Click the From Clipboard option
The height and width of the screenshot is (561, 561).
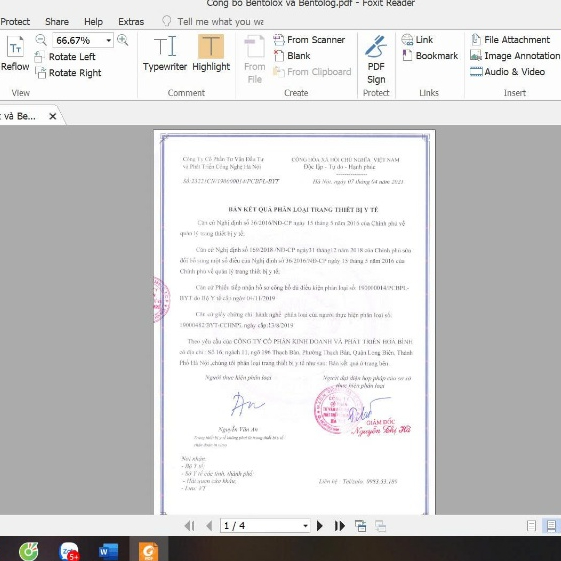coord(312,72)
